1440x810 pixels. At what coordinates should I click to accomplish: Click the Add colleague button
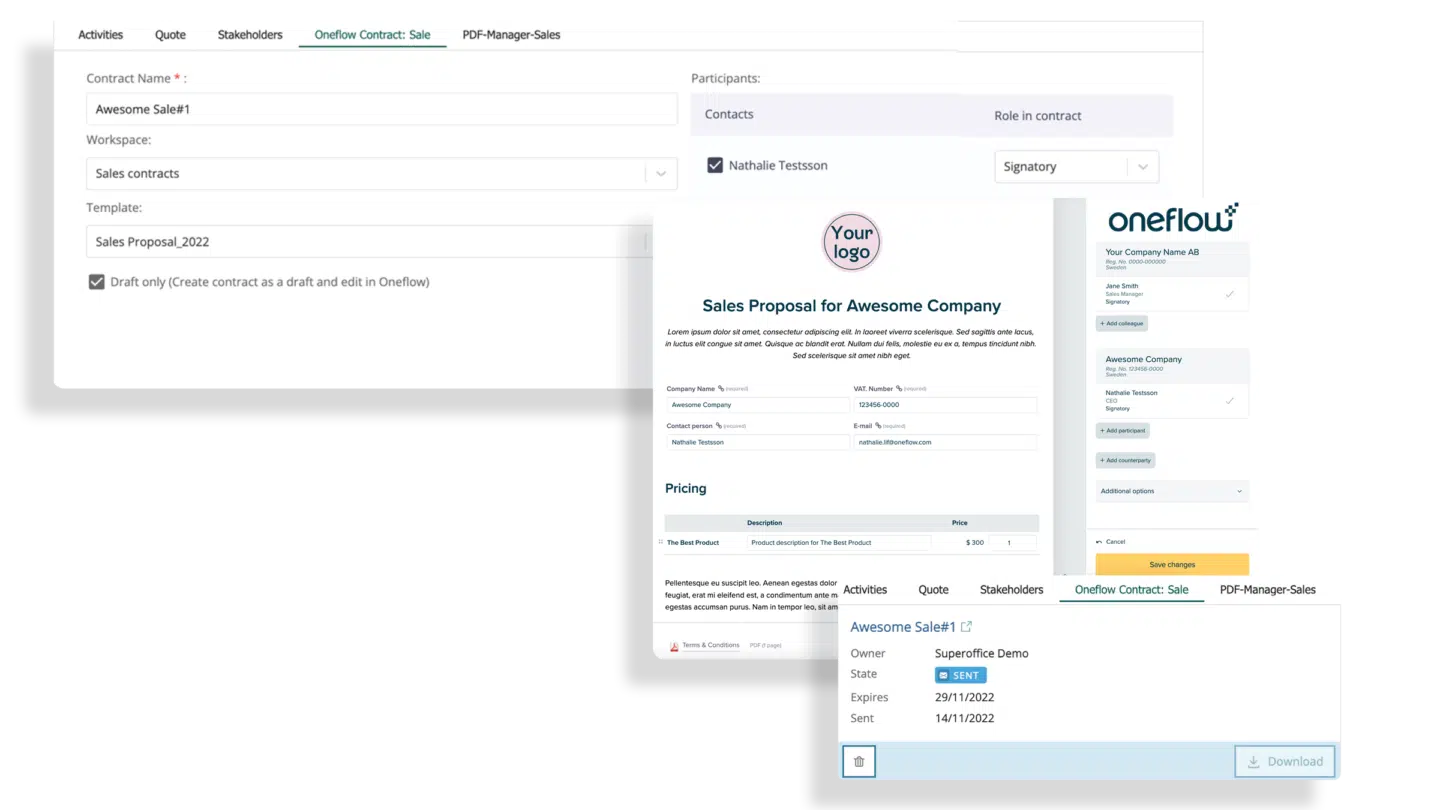pyautogui.click(x=1122, y=324)
